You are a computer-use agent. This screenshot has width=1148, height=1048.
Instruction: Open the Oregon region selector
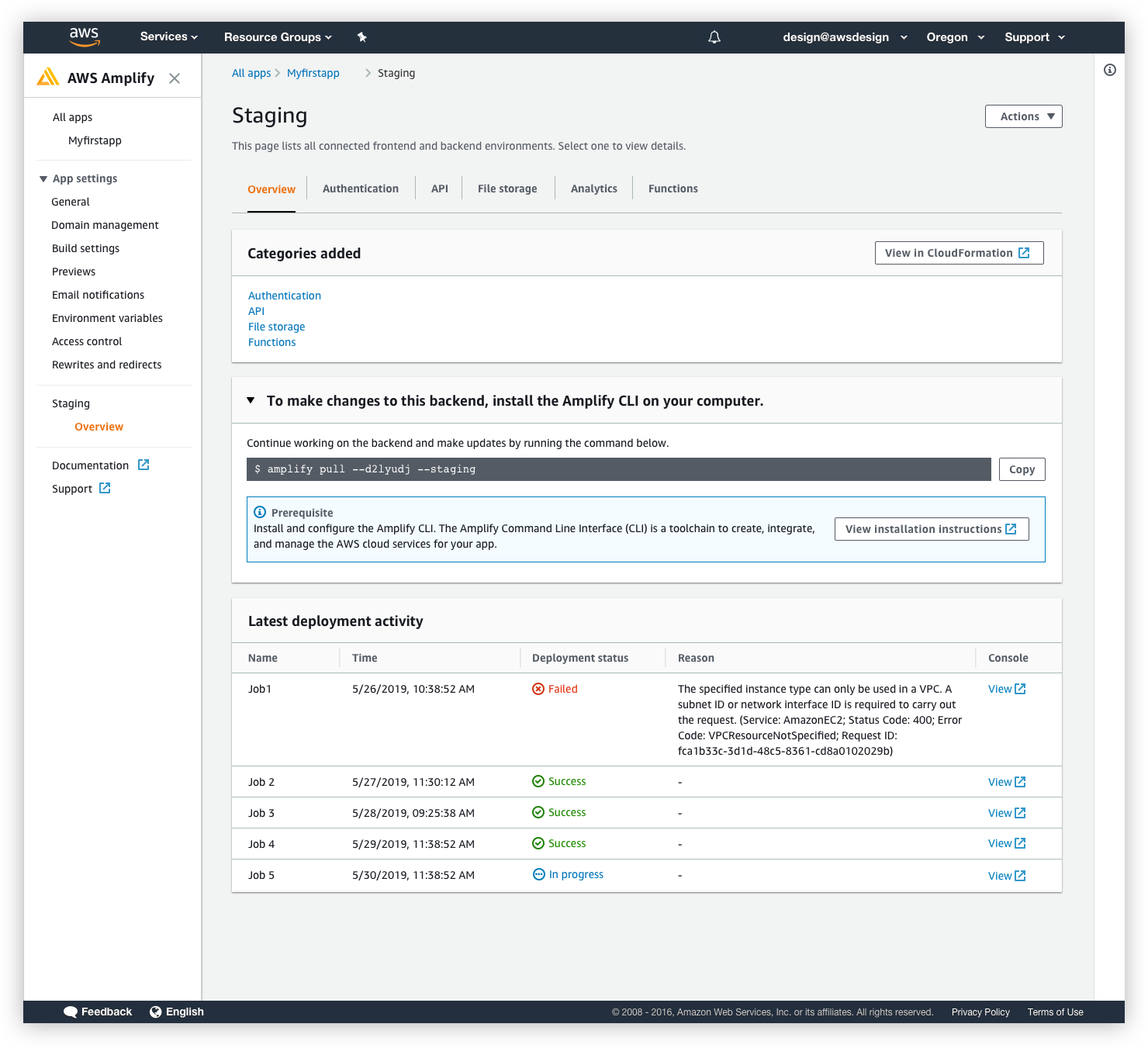click(x=956, y=37)
